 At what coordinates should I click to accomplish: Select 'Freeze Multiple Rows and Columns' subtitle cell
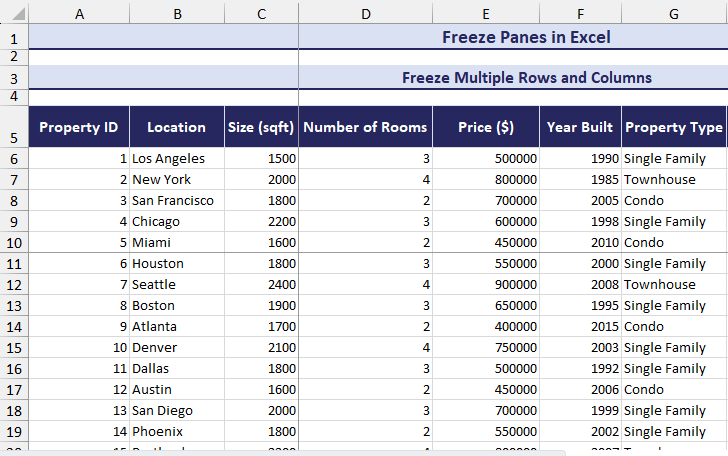click(x=526, y=77)
